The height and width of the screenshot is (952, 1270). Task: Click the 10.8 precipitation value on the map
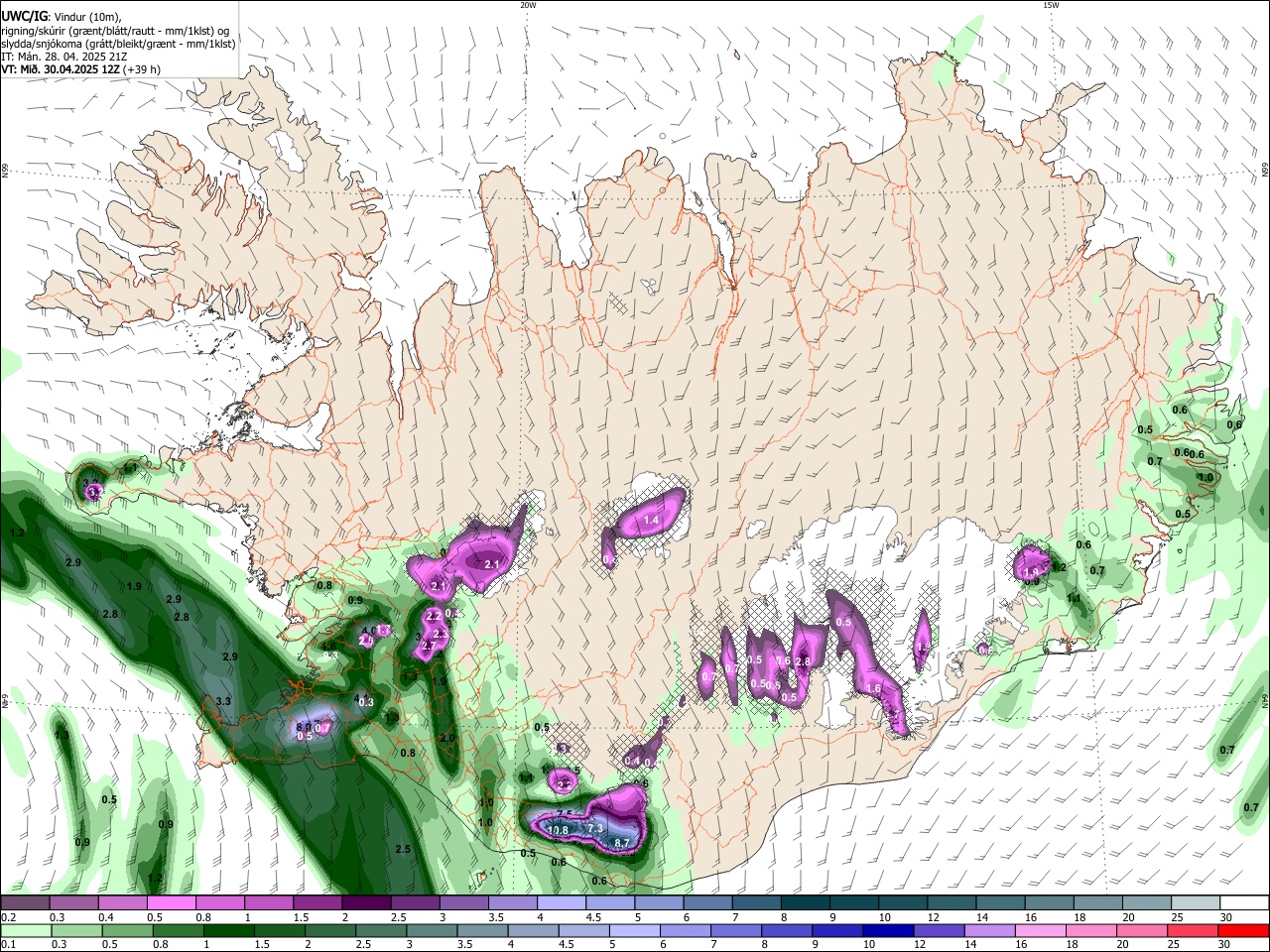tap(558, 830)
